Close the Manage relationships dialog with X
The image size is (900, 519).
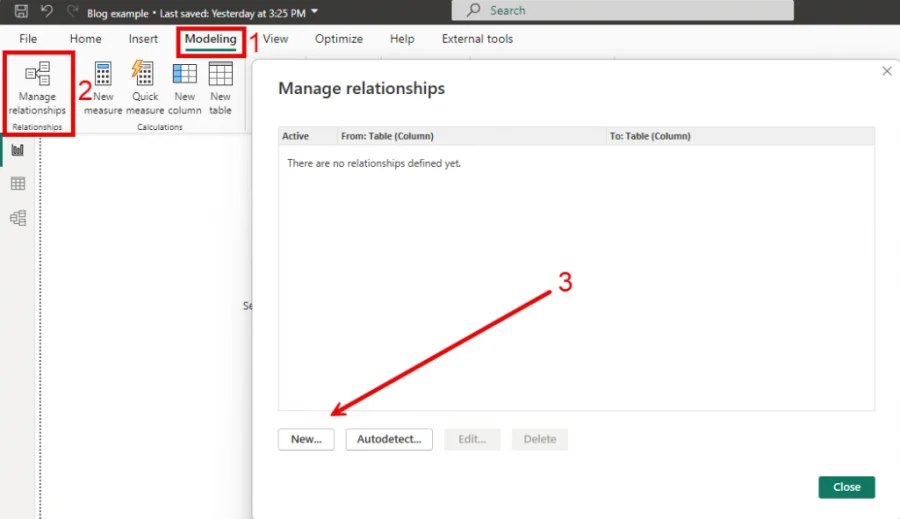point(887,71)
